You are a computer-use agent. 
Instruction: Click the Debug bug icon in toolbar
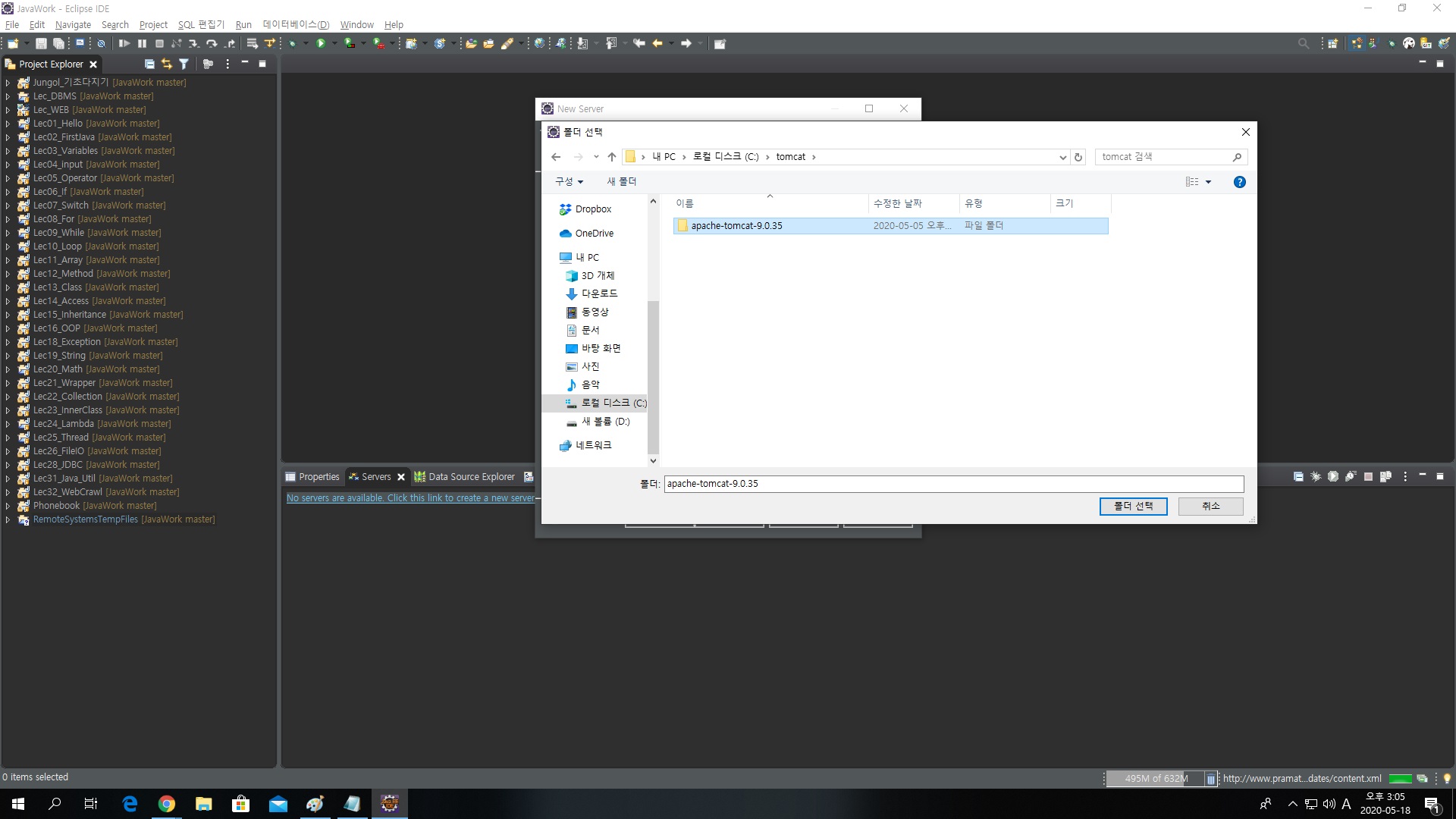click(292, 44)
